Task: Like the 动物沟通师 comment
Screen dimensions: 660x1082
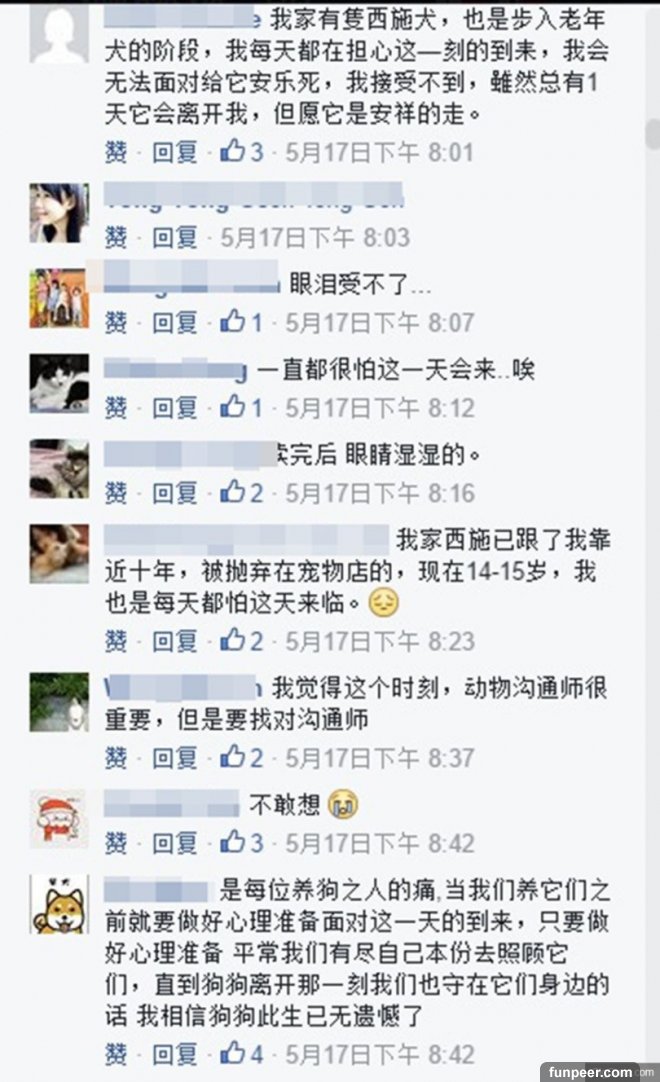Action: click(x=116, y=758)
